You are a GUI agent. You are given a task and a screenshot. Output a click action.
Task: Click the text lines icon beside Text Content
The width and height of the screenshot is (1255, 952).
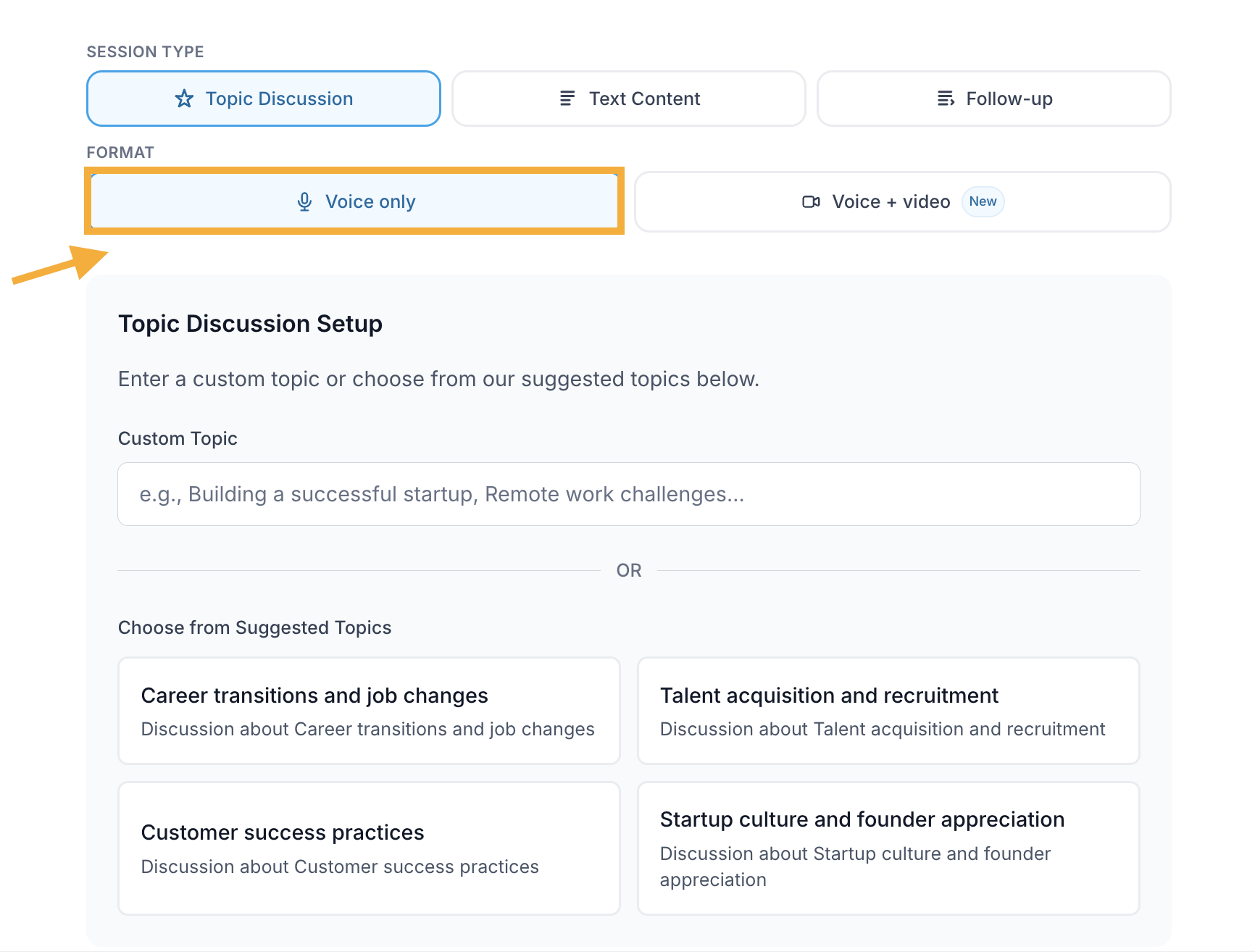pos(567,99)
